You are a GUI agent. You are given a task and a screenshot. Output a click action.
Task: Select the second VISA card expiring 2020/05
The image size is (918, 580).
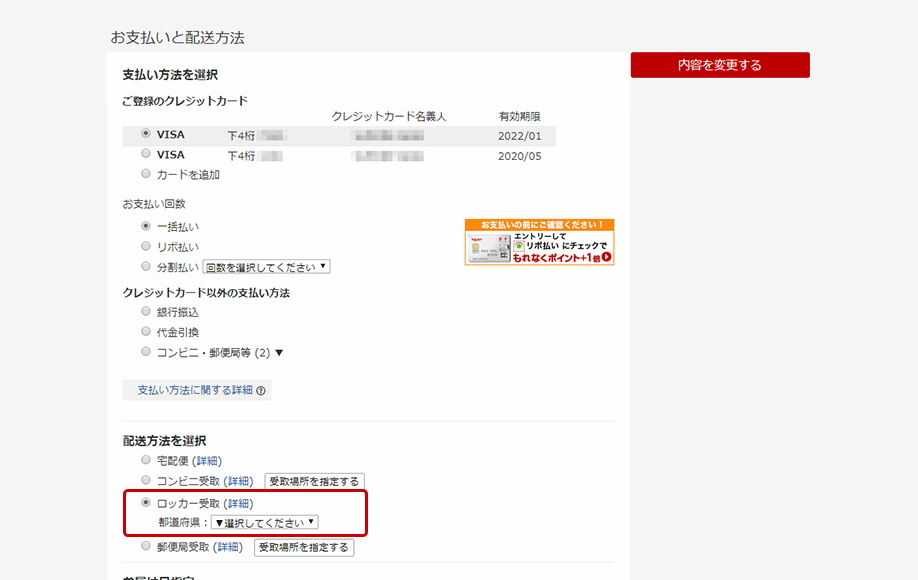click(147, 154)
